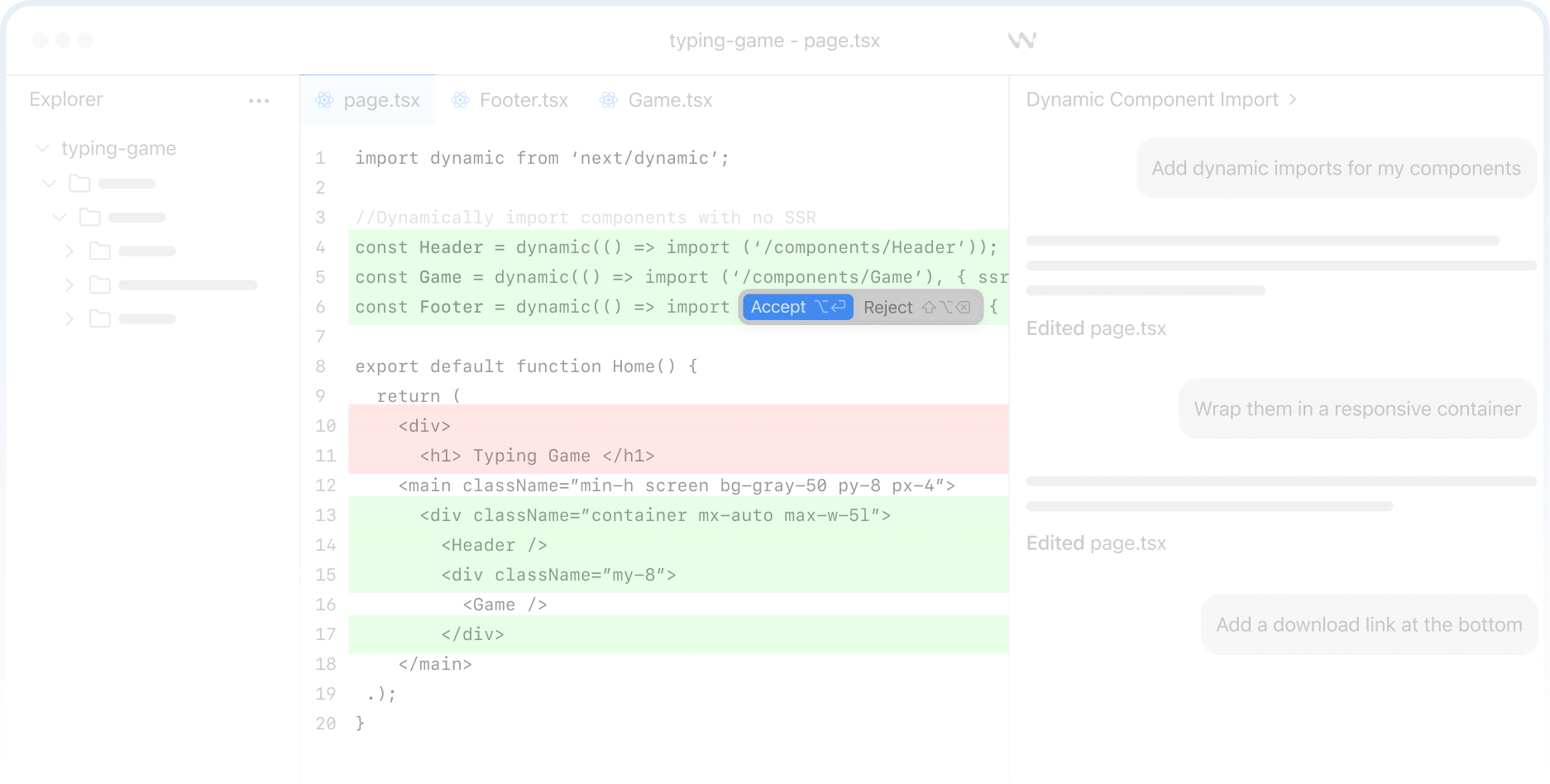
Task: Click the added '<Header />' line
Action: click(x=494, y=545)
